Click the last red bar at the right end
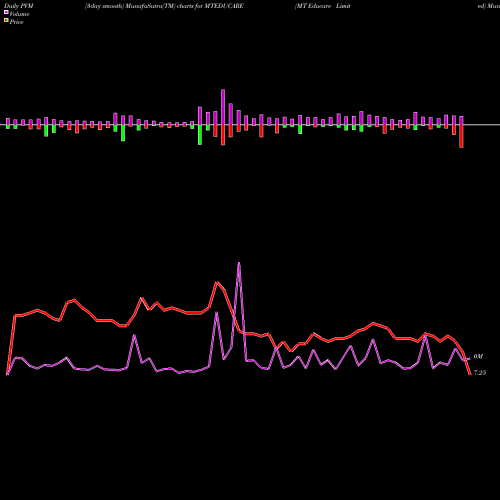This screenshot has width=500, height=500. click(x=461, y=136)
